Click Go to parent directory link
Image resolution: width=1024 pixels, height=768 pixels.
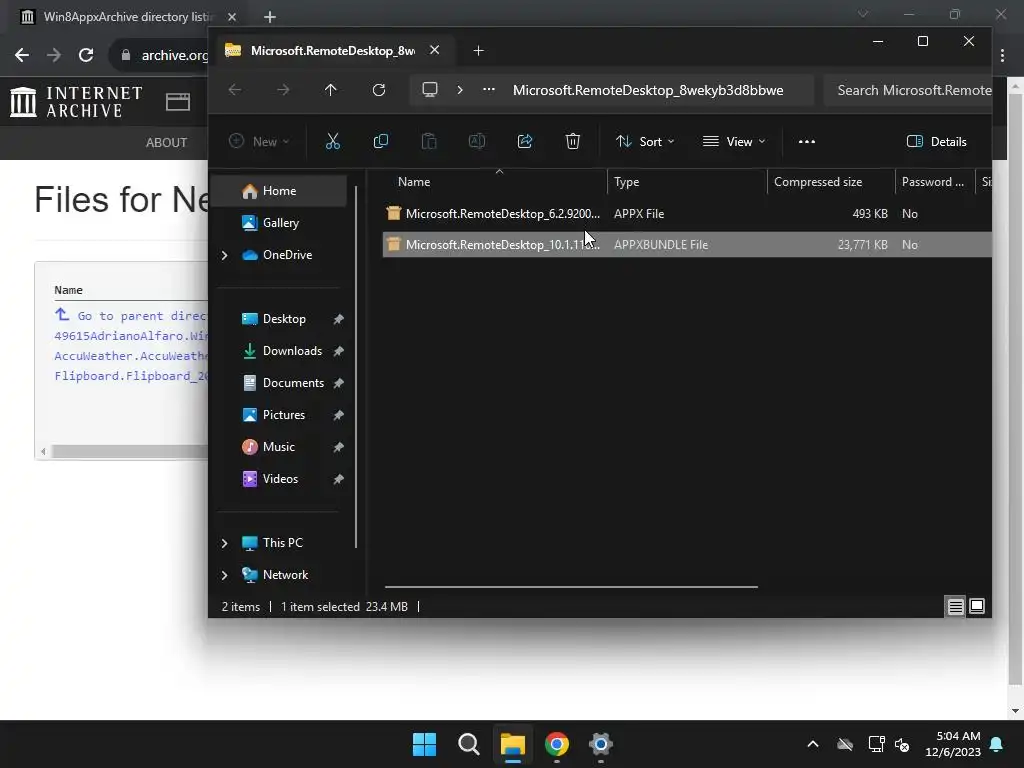point(131,315)
